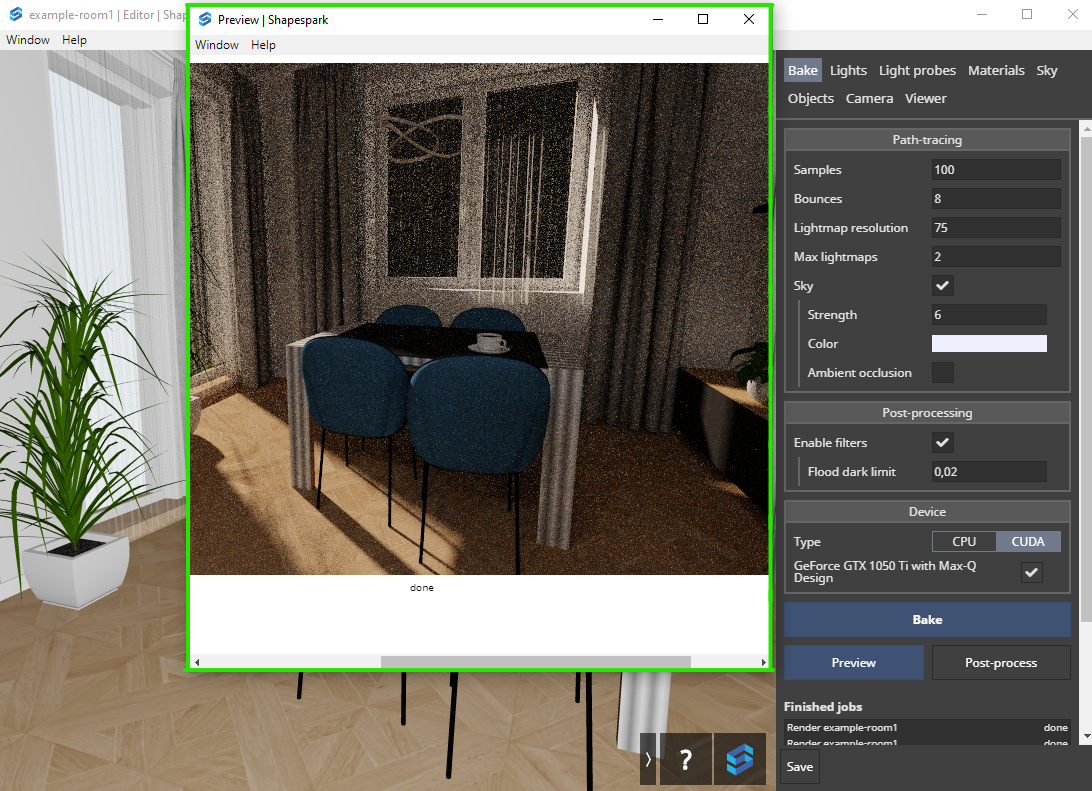Select CPU as device type
1092x791 pixels.
tap(964, 542)
